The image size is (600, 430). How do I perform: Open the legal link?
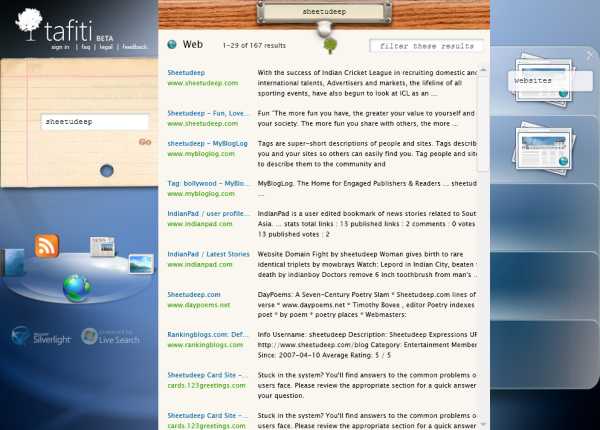[x=106, y=47]
